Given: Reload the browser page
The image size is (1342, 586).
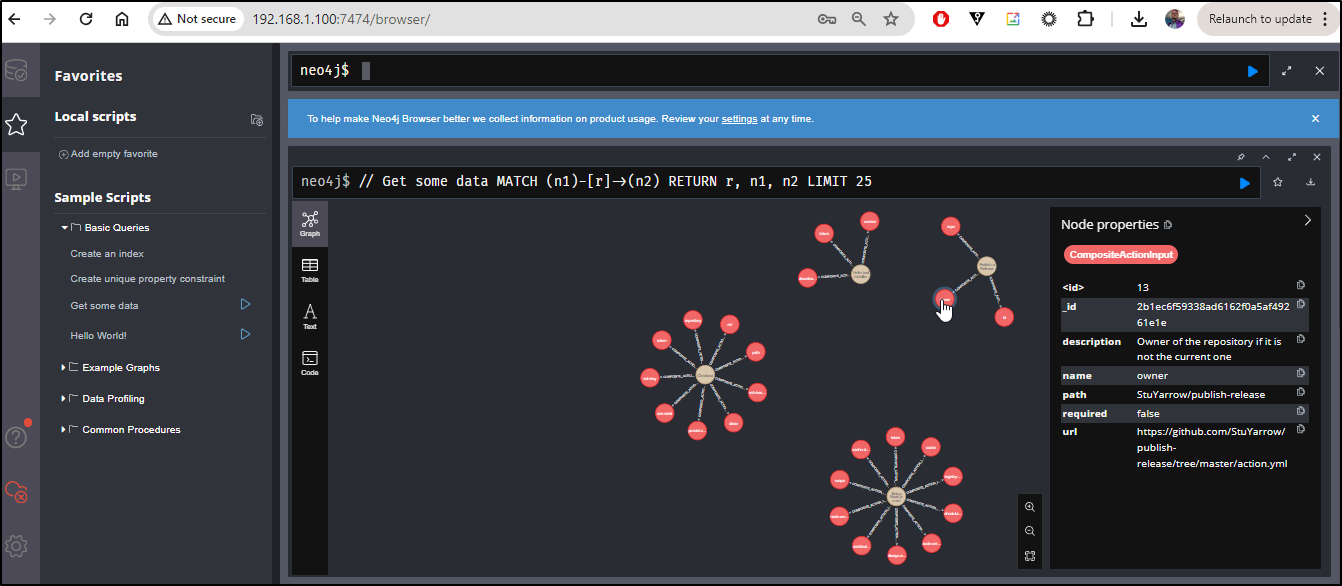Looking at the screenshot, I should 86,19.
